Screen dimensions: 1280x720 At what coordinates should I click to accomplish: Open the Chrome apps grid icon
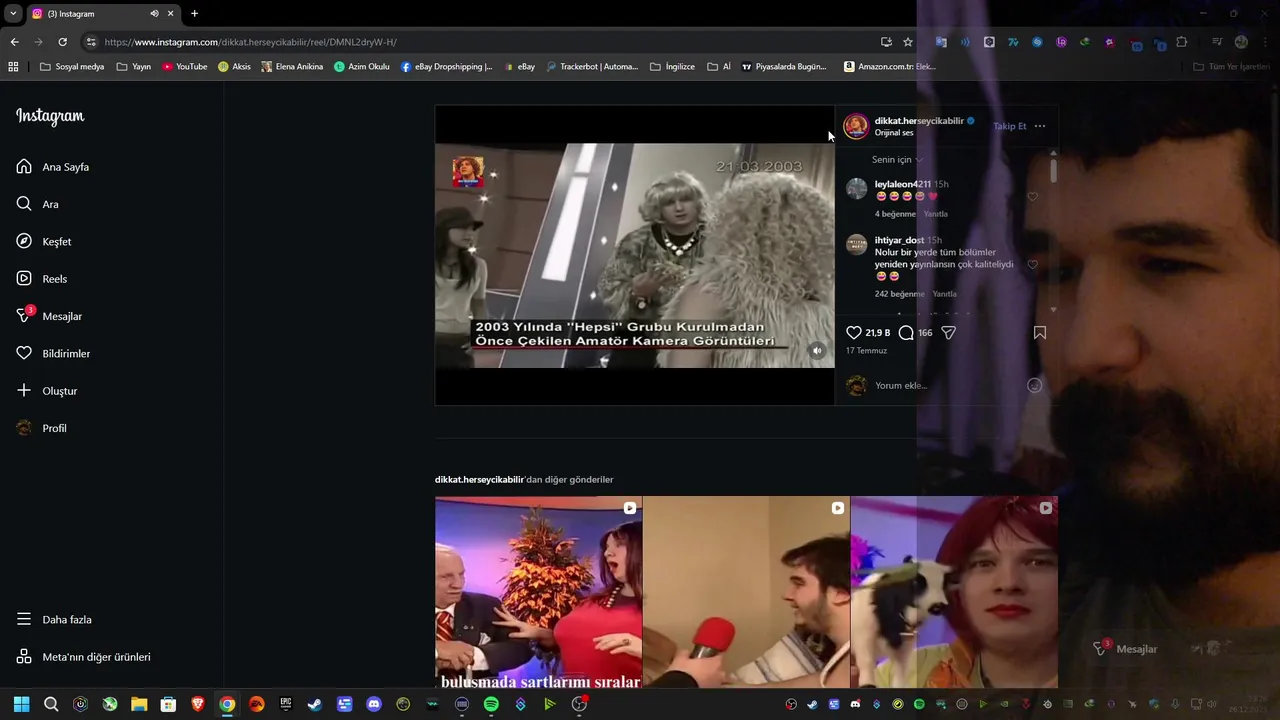tap(13, 67)
